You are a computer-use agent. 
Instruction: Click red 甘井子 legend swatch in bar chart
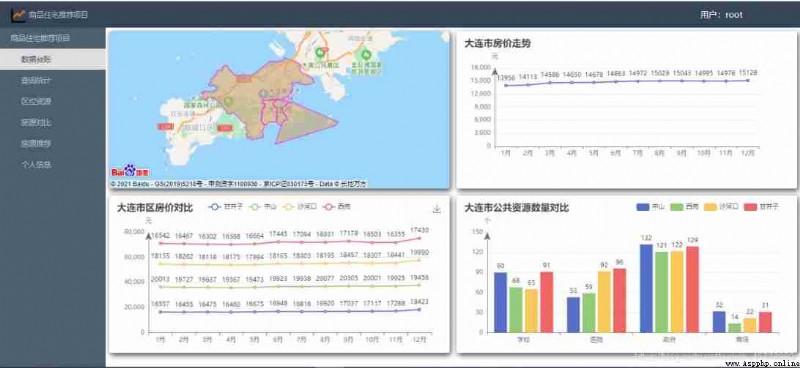[751, 207]
